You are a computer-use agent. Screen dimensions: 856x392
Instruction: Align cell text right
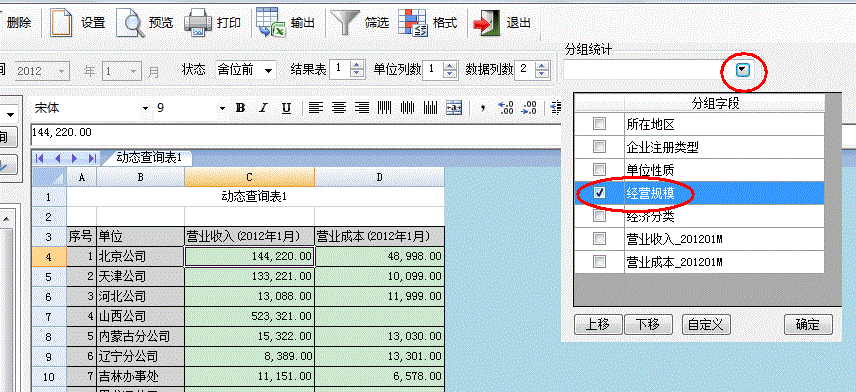pyautogui.click(x=362, y=108)
